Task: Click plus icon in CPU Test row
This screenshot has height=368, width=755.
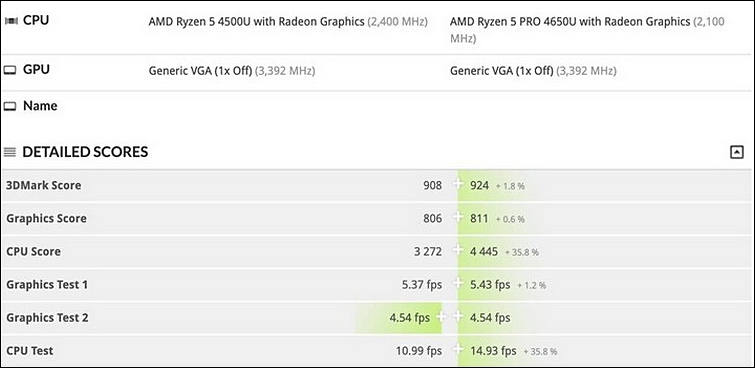Action: click(458, 350)
